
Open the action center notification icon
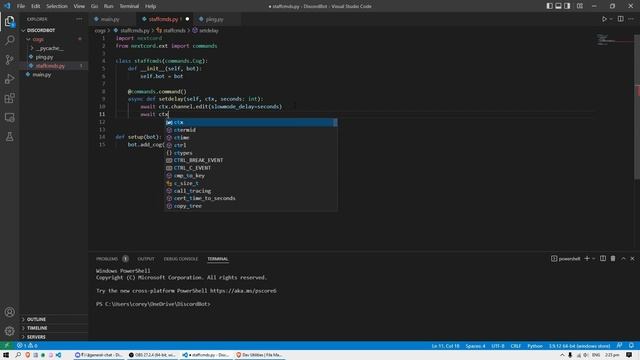[629, 355]
